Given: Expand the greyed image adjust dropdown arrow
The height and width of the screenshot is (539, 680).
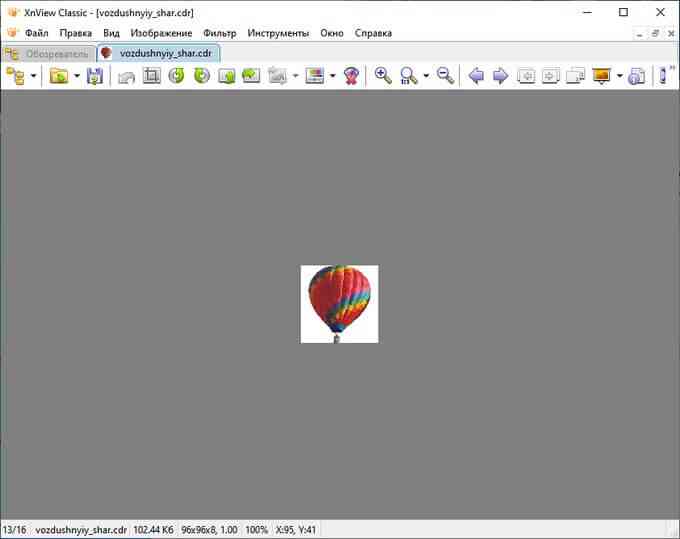Looking at the screenshot, I should point(295,76).
